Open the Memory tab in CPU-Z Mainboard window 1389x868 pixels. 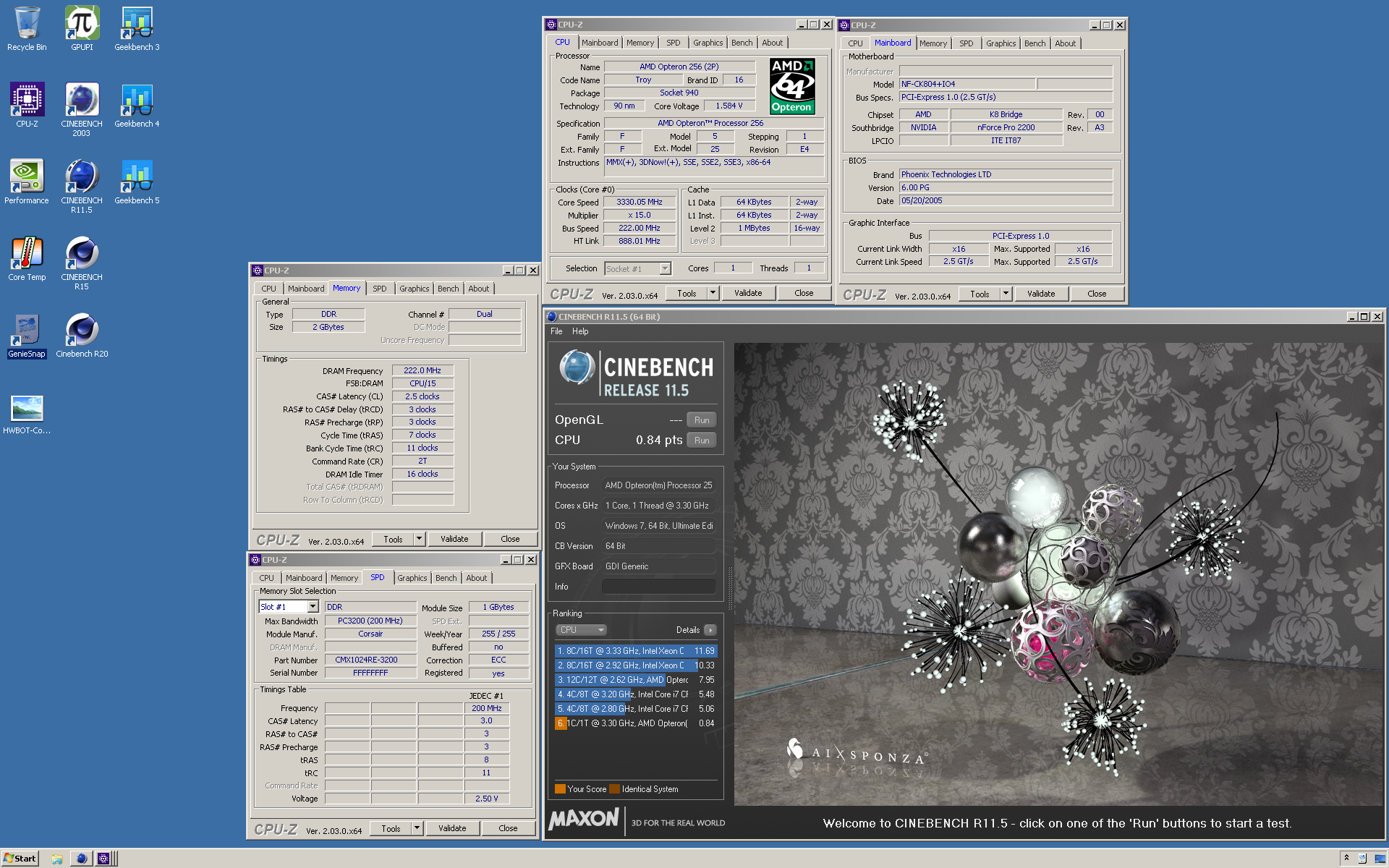(x=933, y=43)
